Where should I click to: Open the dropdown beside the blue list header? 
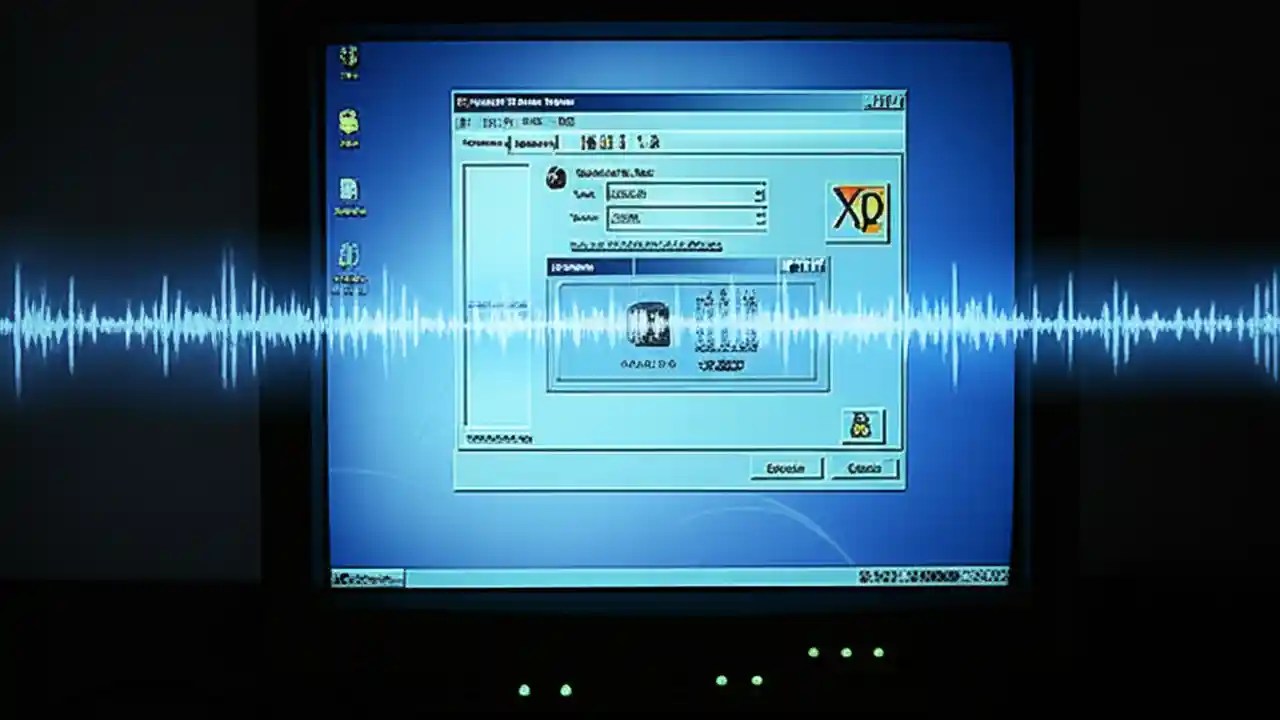pyautogui.click(x=805, y=267)
